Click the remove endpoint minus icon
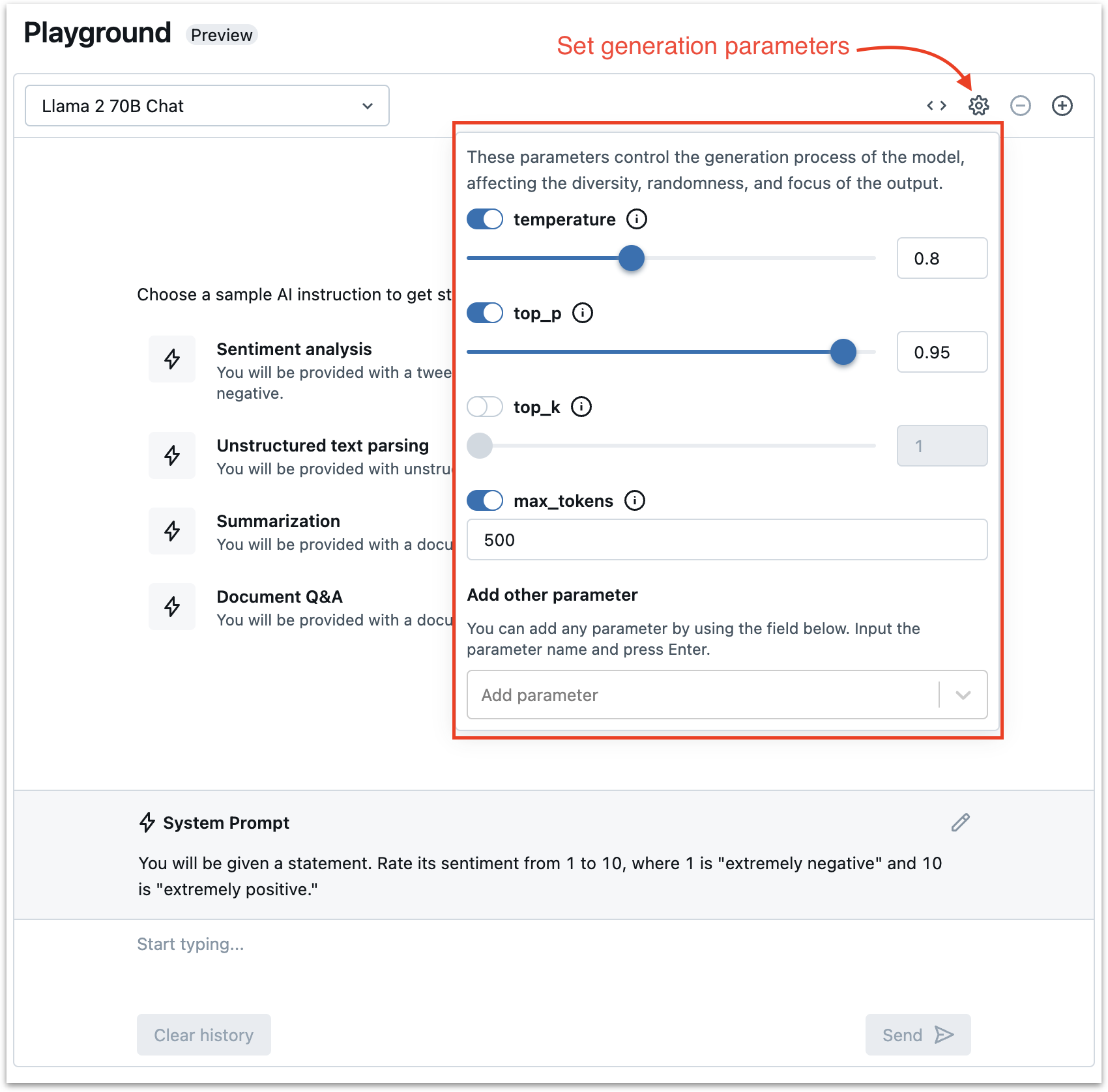The width and height of the screenshot is (1108, 1092). 1020,106
